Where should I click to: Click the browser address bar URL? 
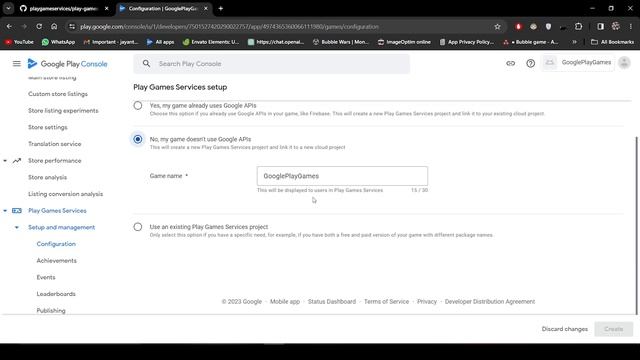229,27
